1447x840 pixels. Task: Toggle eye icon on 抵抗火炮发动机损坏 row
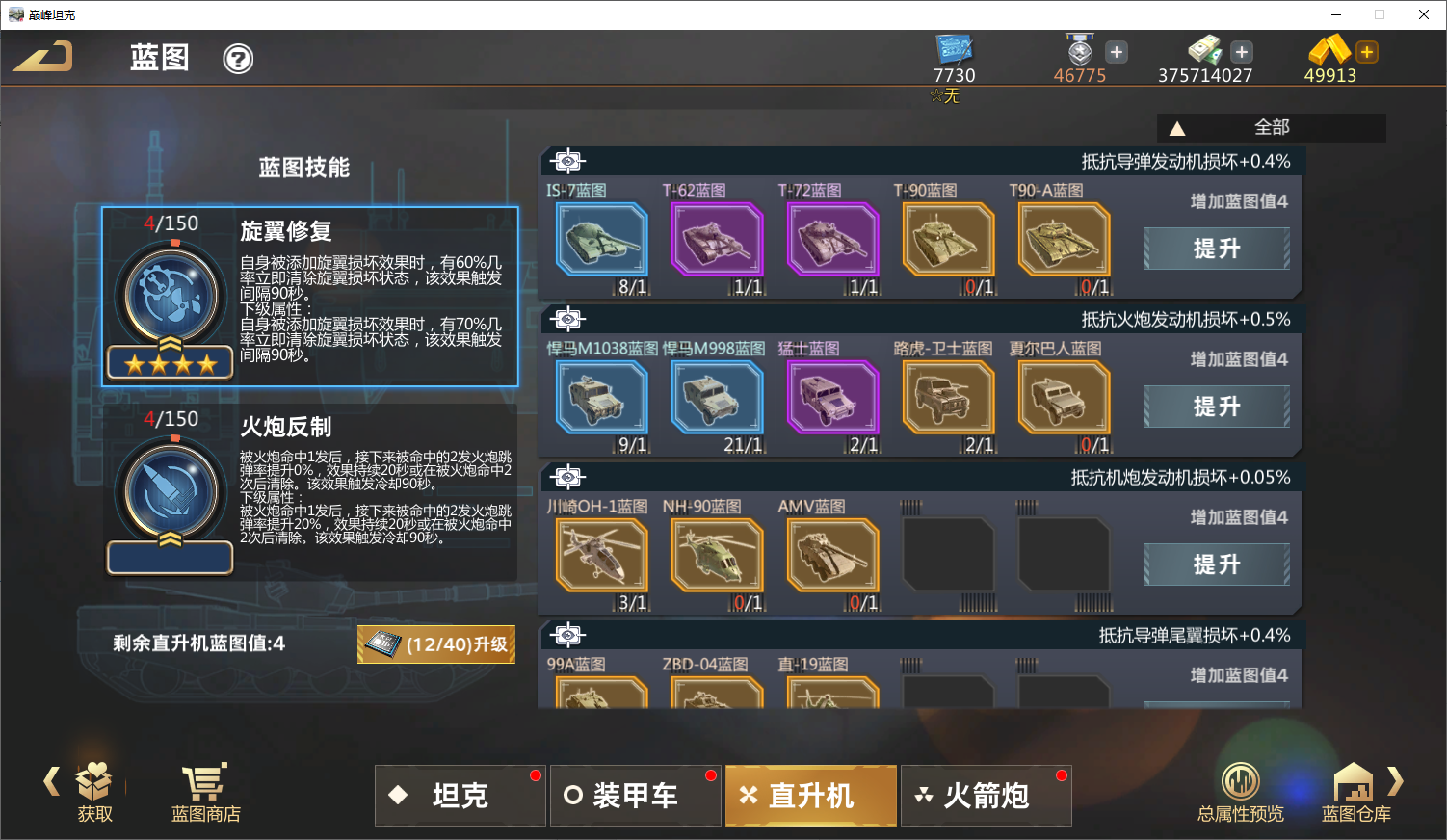(568, 319)
